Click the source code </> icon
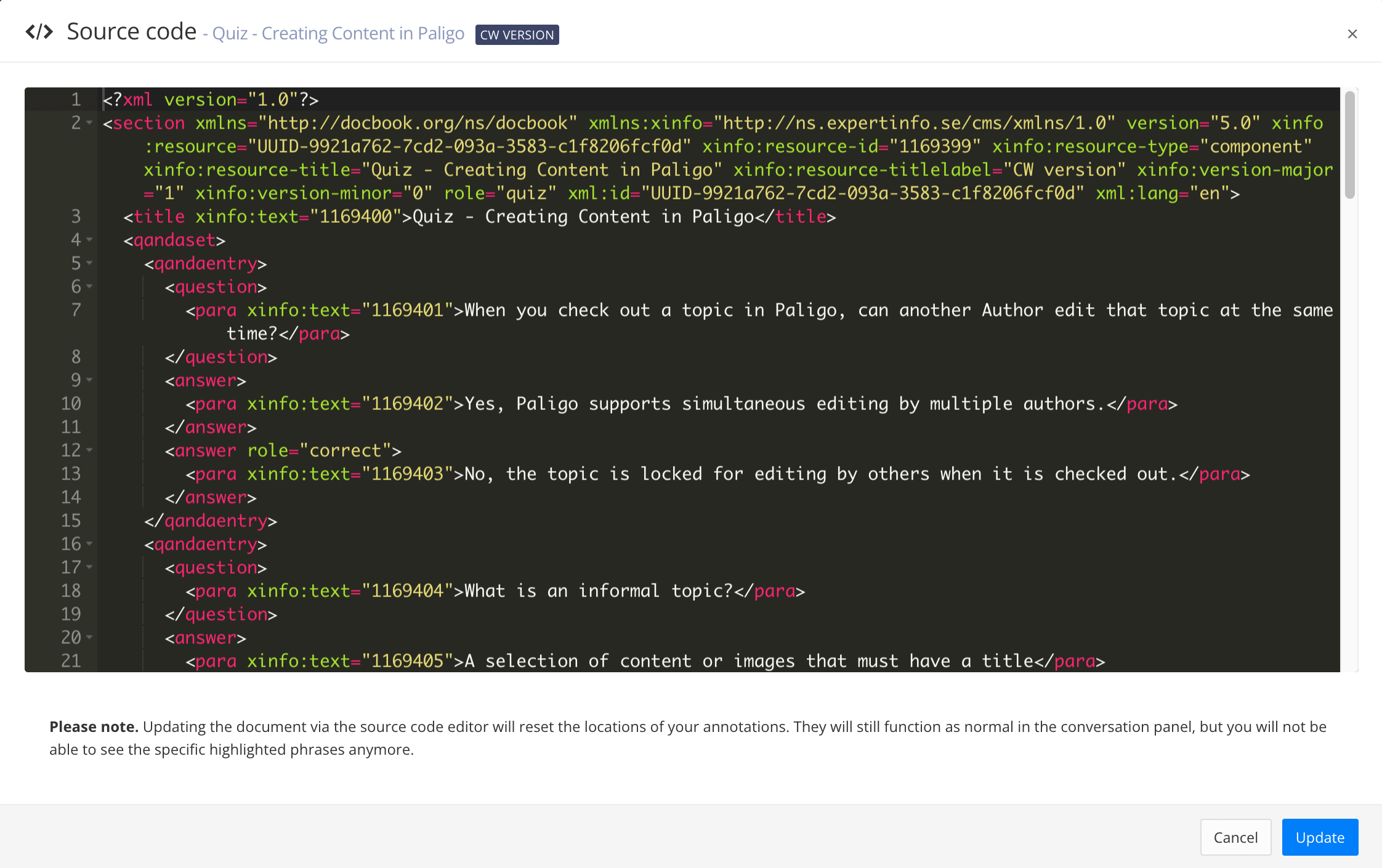The height and width of the screenshot is (868, 1382). point(39,31)
